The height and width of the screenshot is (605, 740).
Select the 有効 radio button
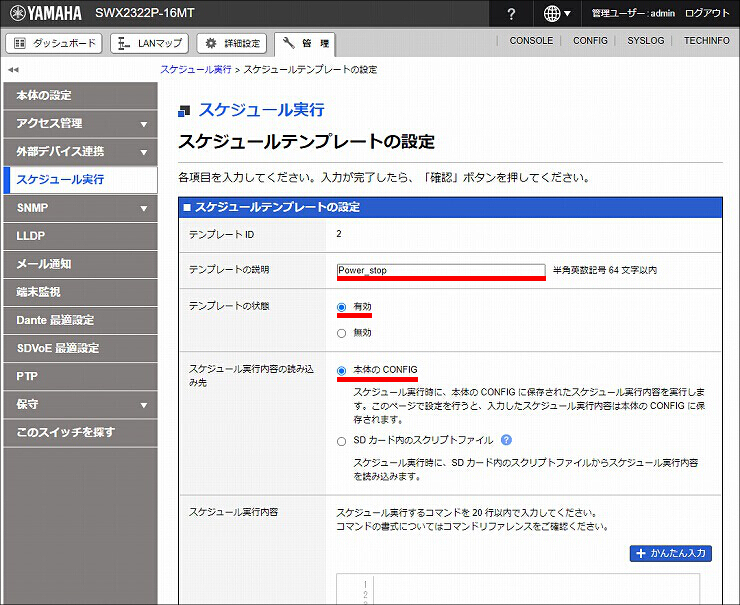[x=342, y=307]
